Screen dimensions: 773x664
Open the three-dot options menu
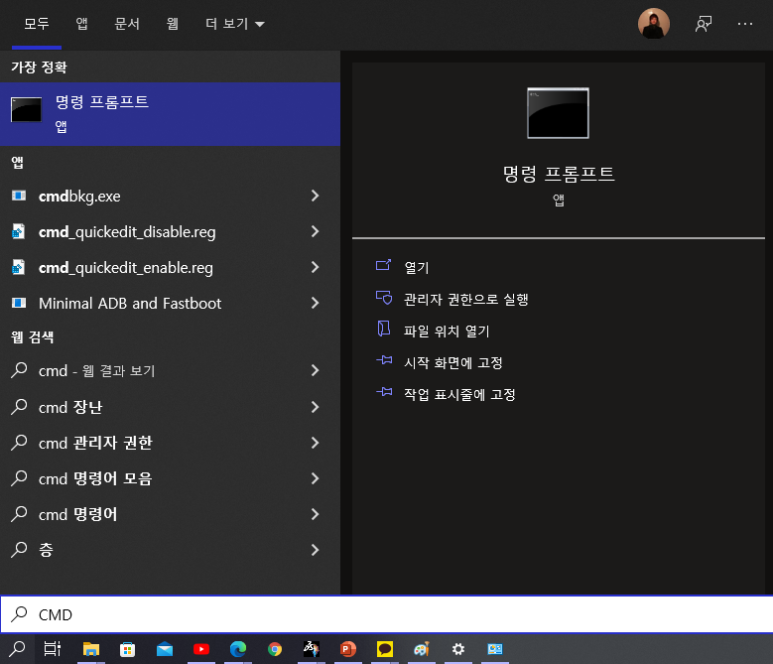pyautogui.click(x=745, y=24)
